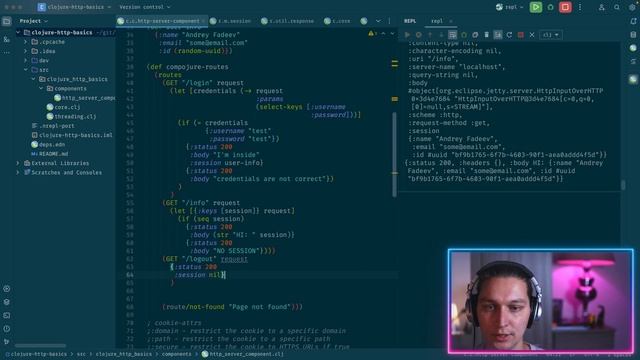
Task: Open the more tool windows ellipsis in left stripe
Action: click(7, 52)
